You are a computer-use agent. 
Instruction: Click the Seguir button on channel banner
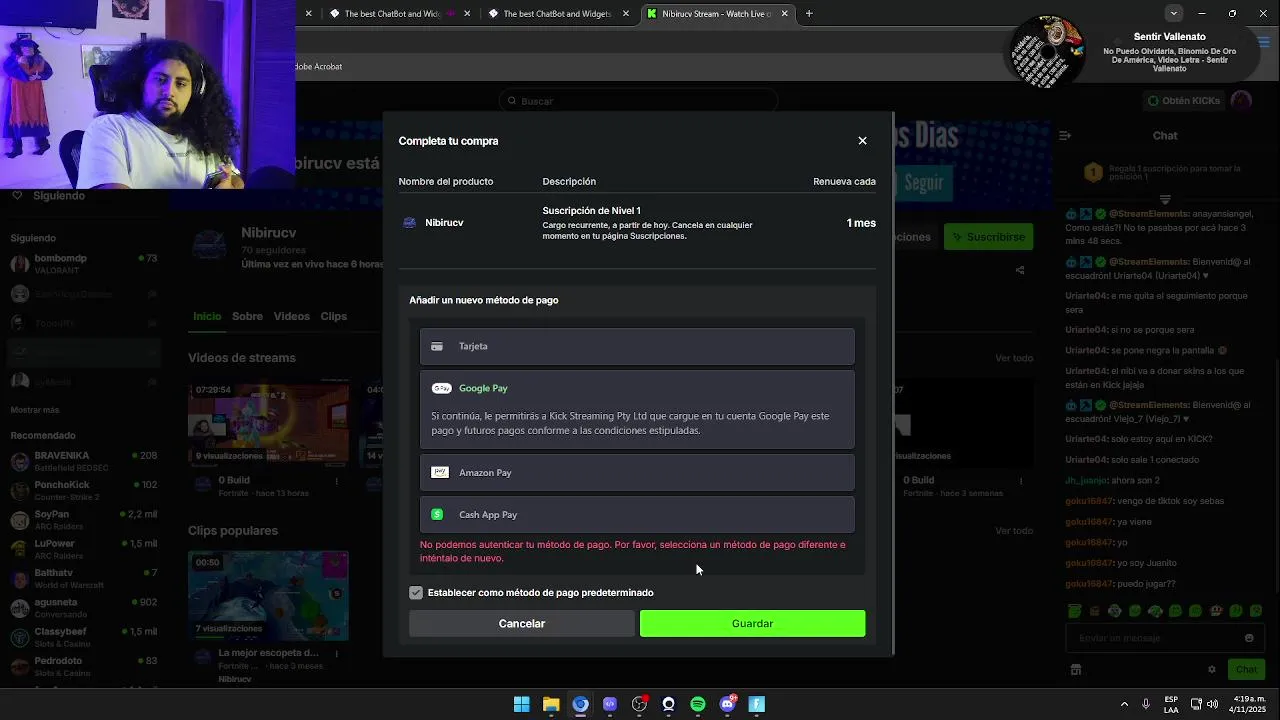click(x=923, y=183)
